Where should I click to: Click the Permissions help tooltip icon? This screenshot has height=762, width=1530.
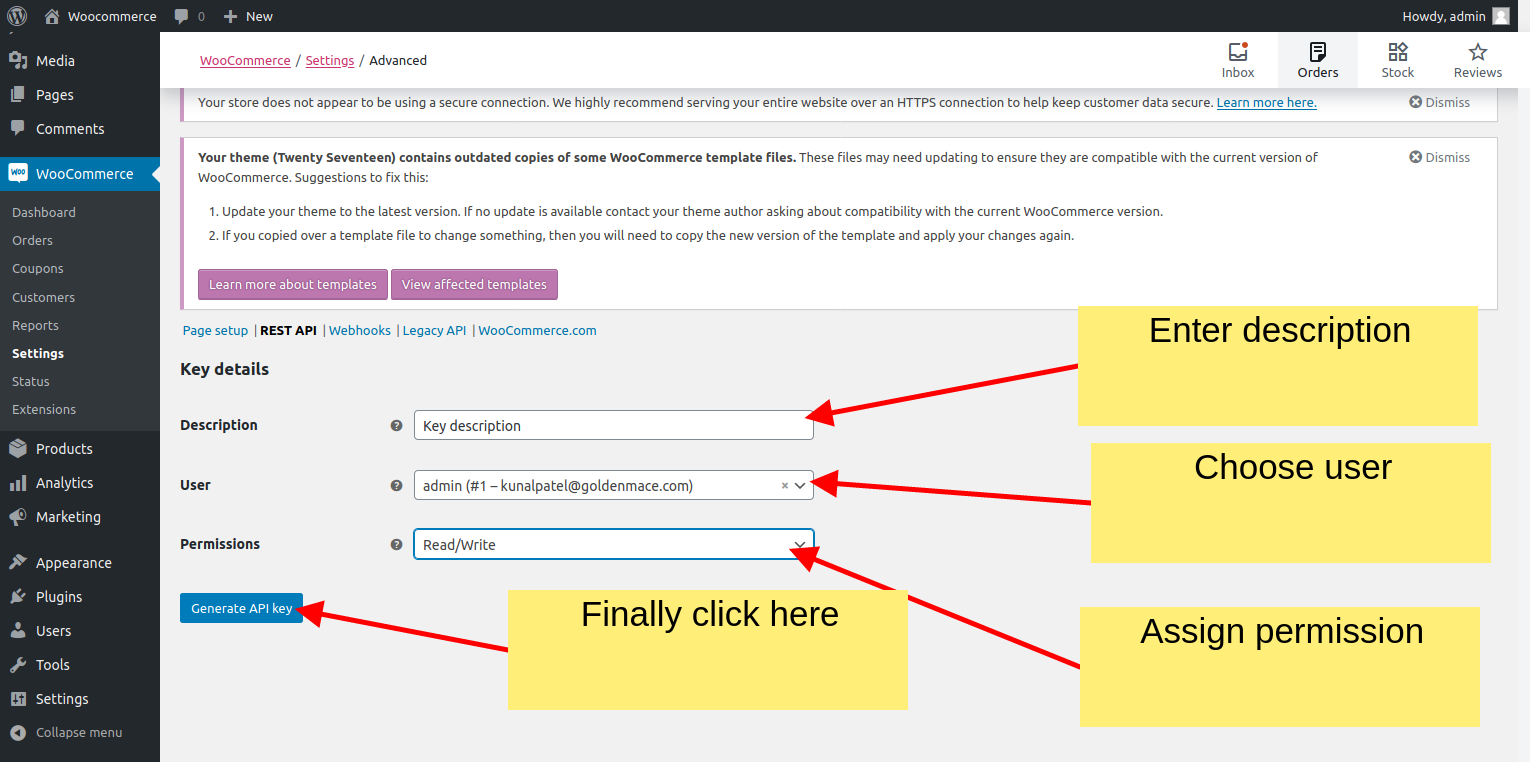396,544
